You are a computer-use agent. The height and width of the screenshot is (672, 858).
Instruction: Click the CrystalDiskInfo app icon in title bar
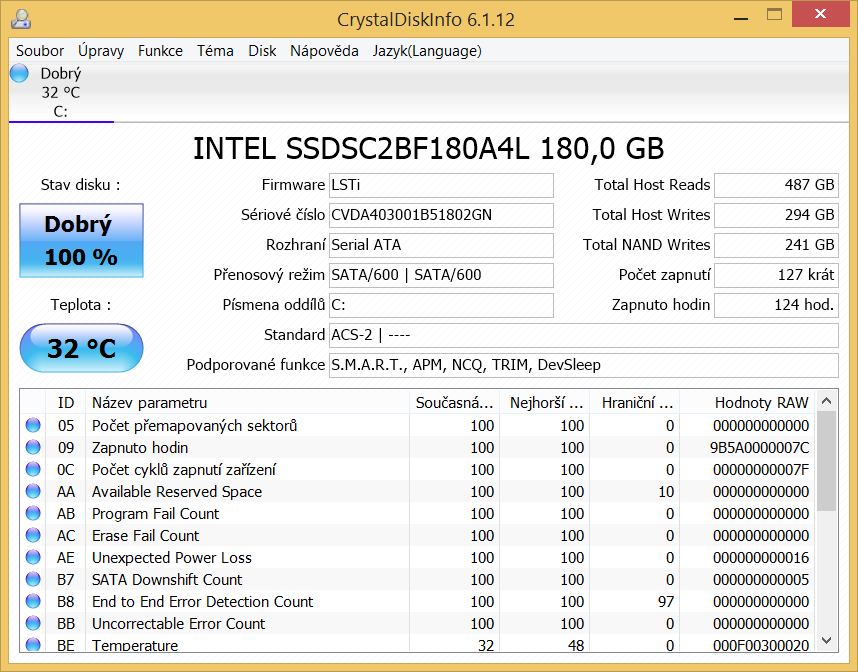20,18
